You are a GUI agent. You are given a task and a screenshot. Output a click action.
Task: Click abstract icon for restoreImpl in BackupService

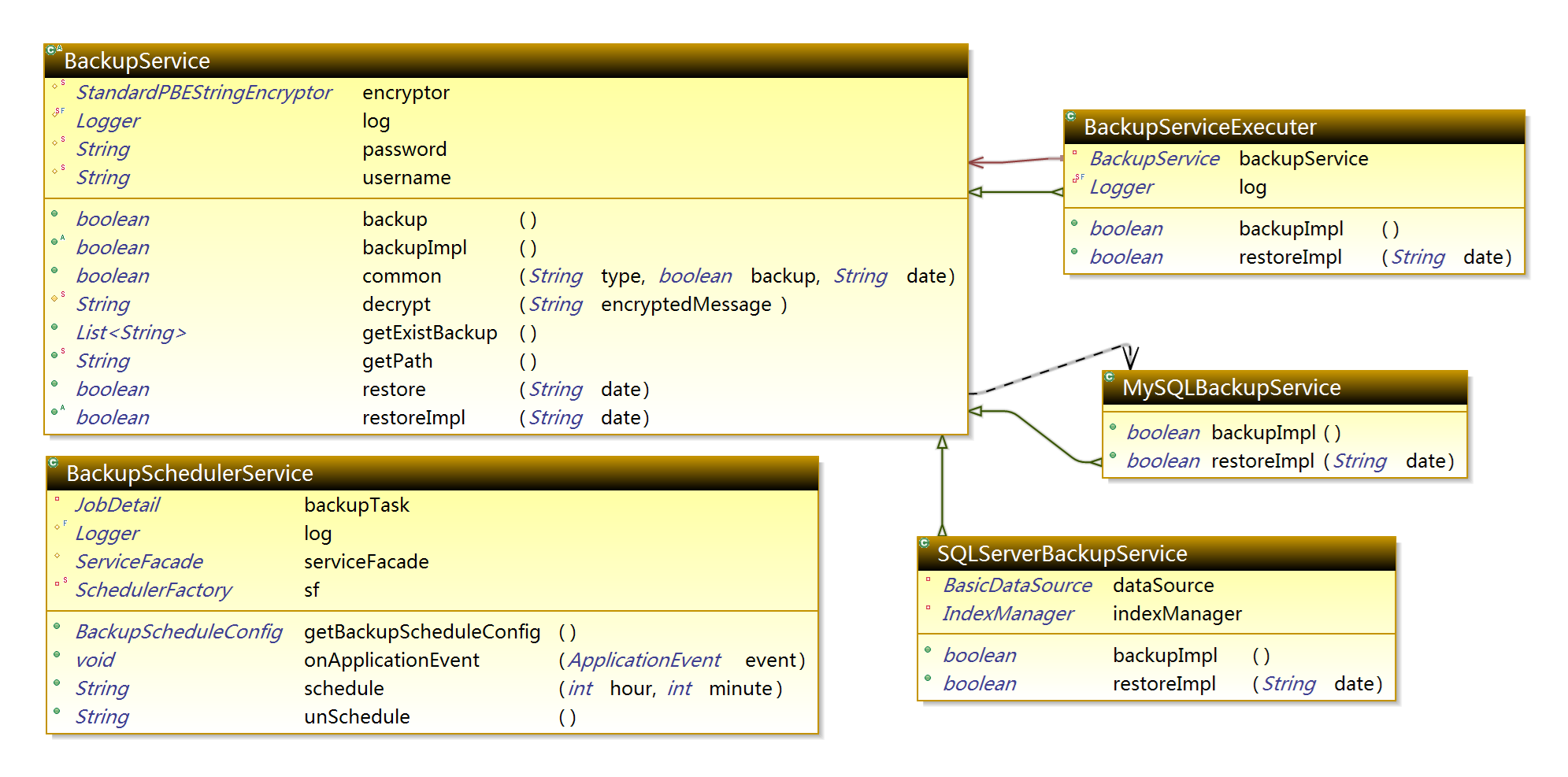pos(57,411)
